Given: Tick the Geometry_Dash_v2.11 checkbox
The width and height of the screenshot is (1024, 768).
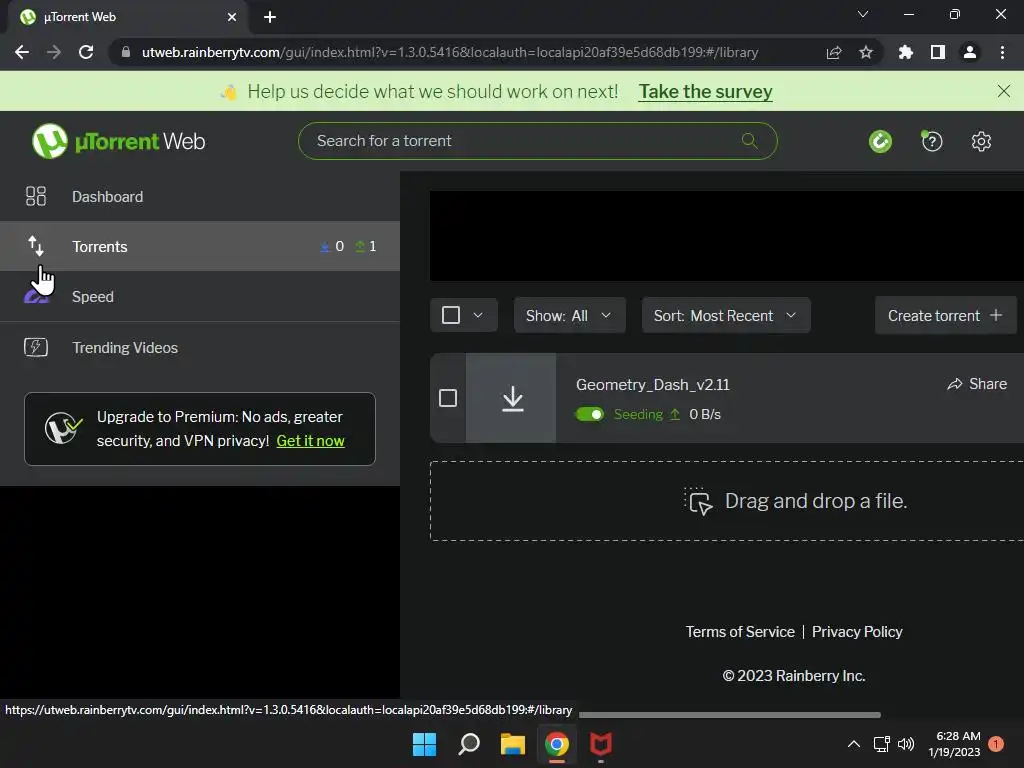Looking at the screenshot, I should tap(448, 398).
